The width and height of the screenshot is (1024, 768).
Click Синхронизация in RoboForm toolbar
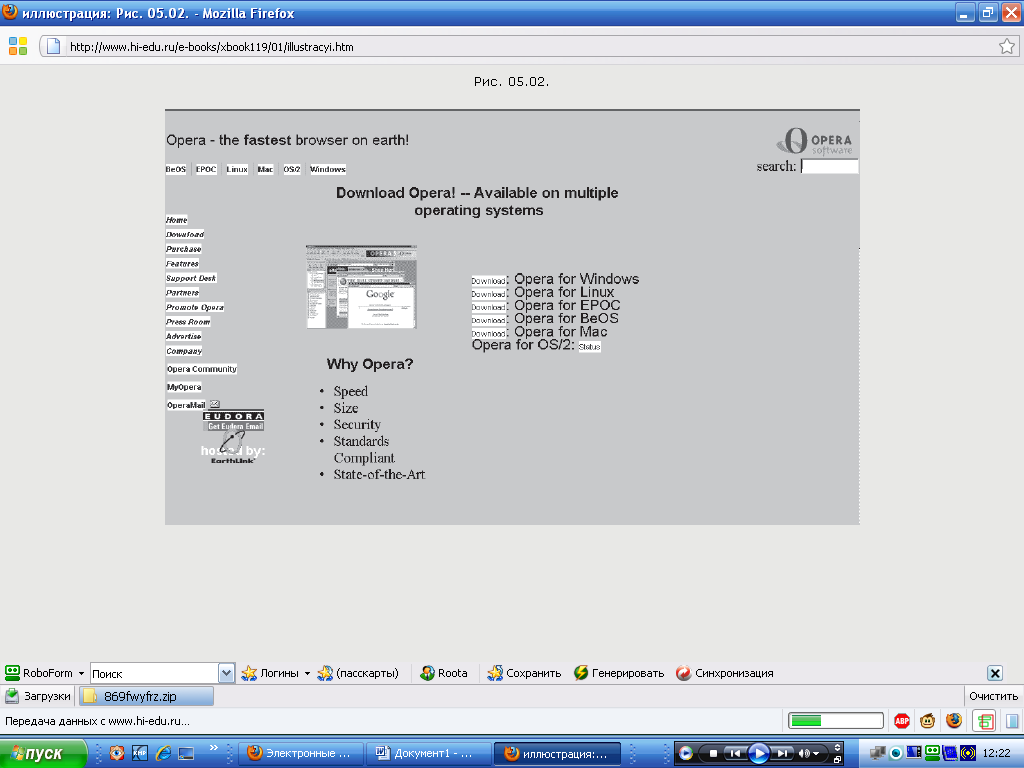pyautogui.click(x=724, y=673)
